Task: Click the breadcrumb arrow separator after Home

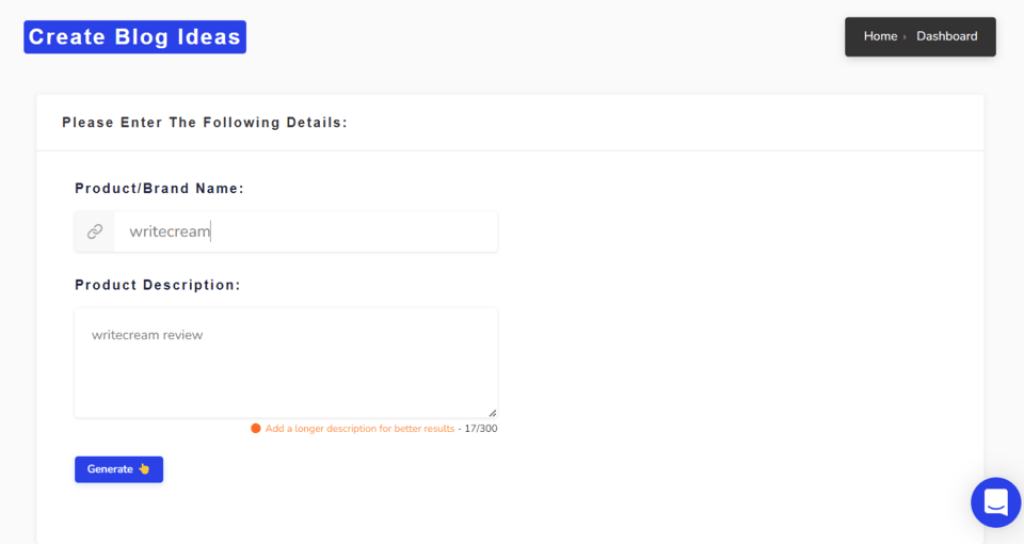Action: pos(905,37)
